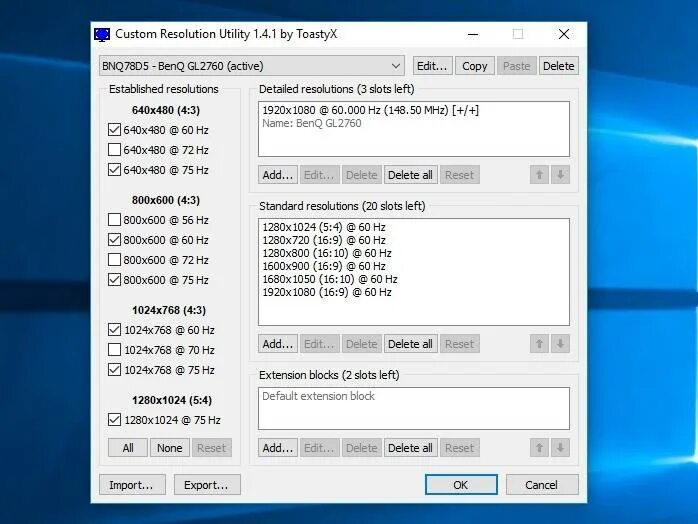Viewport: 698px width, 524px height.
Task: Click the Cancel button
Action: pyautogui.click(x=542, y=485)
